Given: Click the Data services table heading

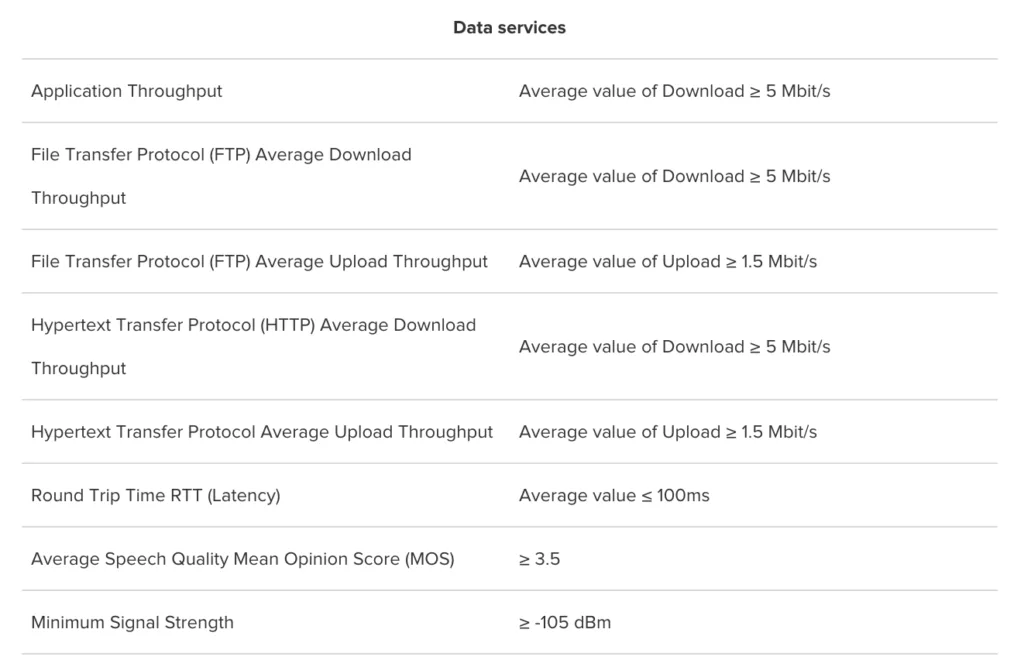Looking at the screenshot, I should click(x=509, y=27).
